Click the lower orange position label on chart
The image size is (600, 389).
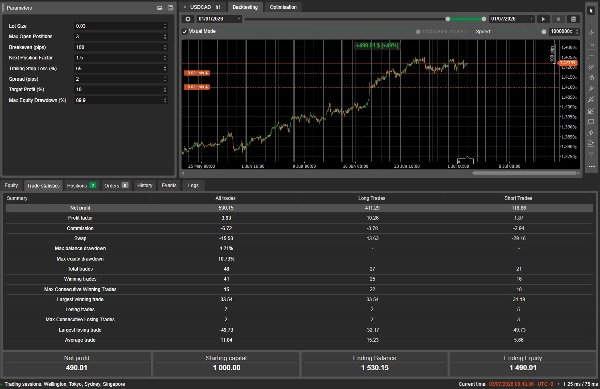click(197, 87)
